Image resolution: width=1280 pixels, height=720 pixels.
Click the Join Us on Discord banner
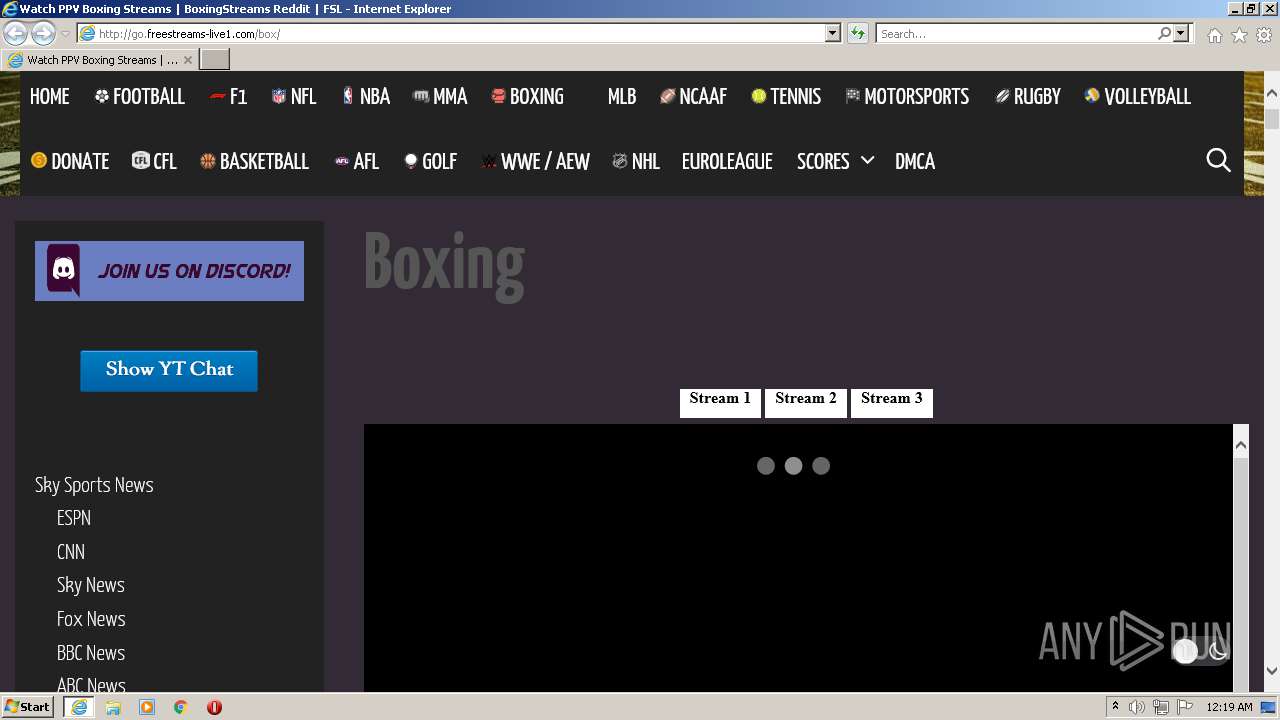[169, 271]
